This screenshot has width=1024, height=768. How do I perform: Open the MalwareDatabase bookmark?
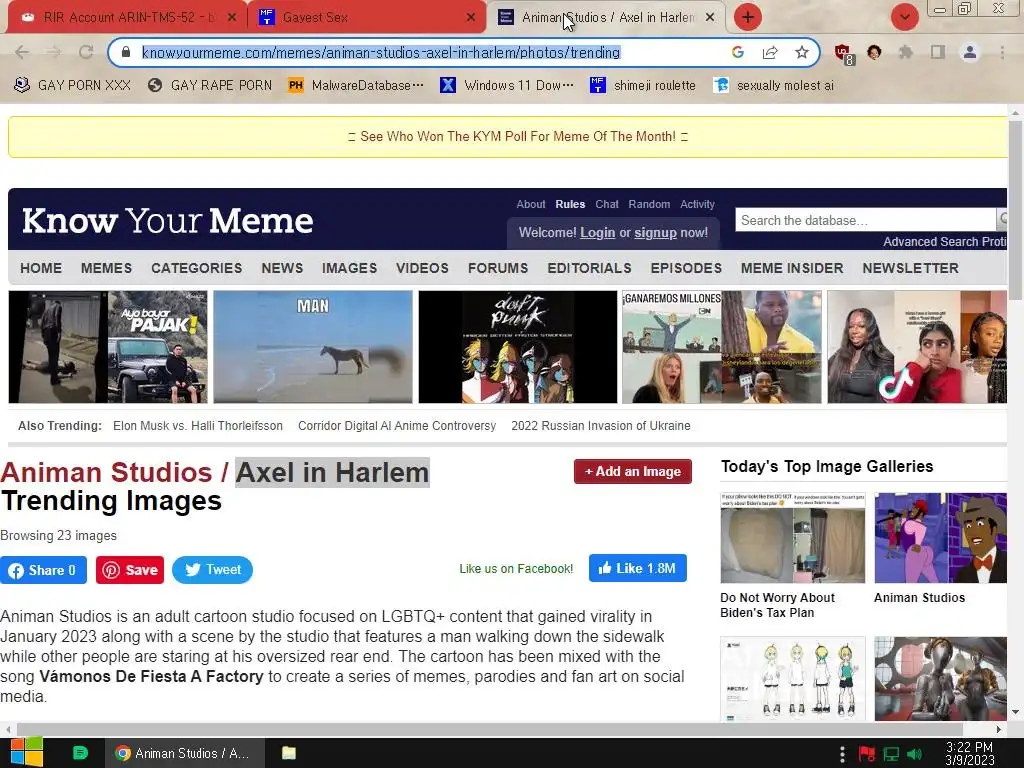[356, 86]
